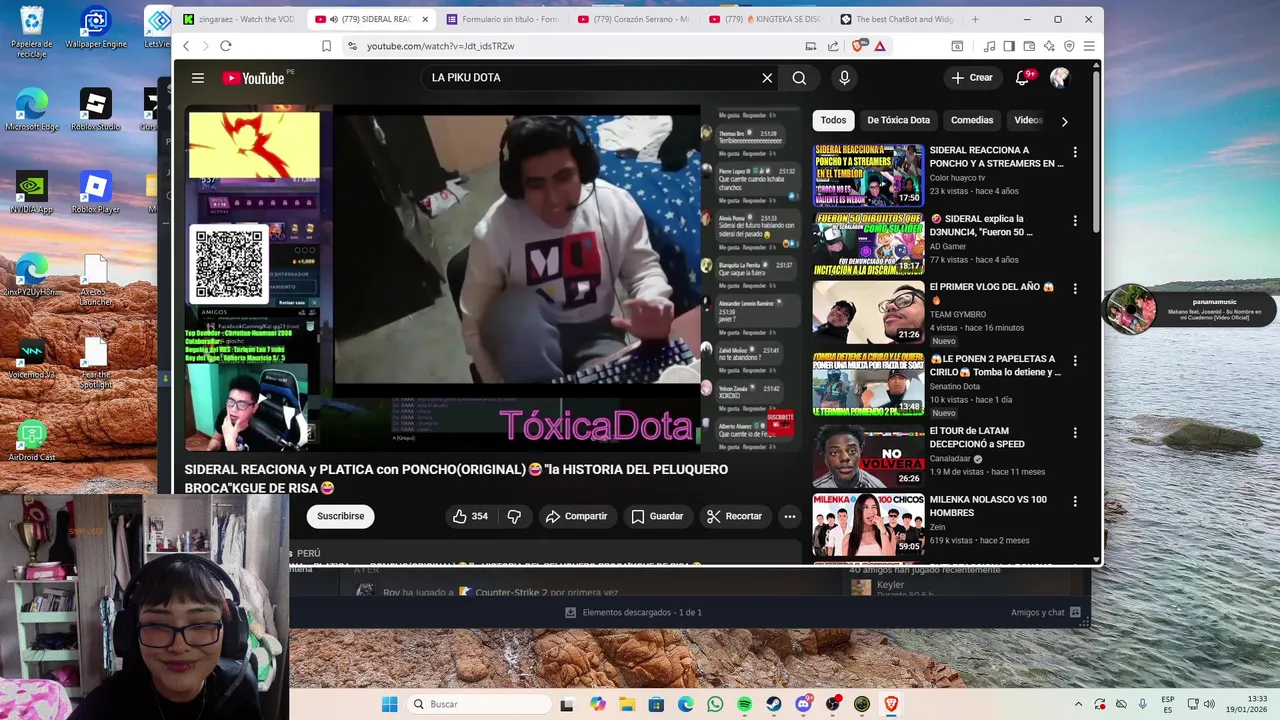The height and width of the screenshot is (720, 1280).
Task: Open Windows Start menu
Action: [389, 704]
